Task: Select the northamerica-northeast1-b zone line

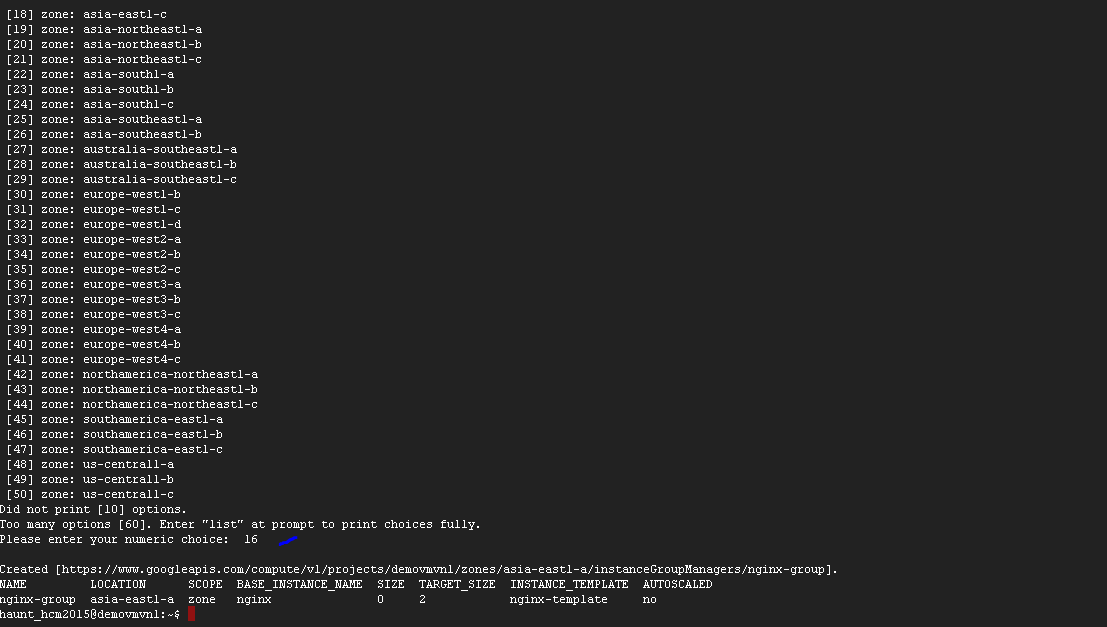Action: click(x=132, y=389)
